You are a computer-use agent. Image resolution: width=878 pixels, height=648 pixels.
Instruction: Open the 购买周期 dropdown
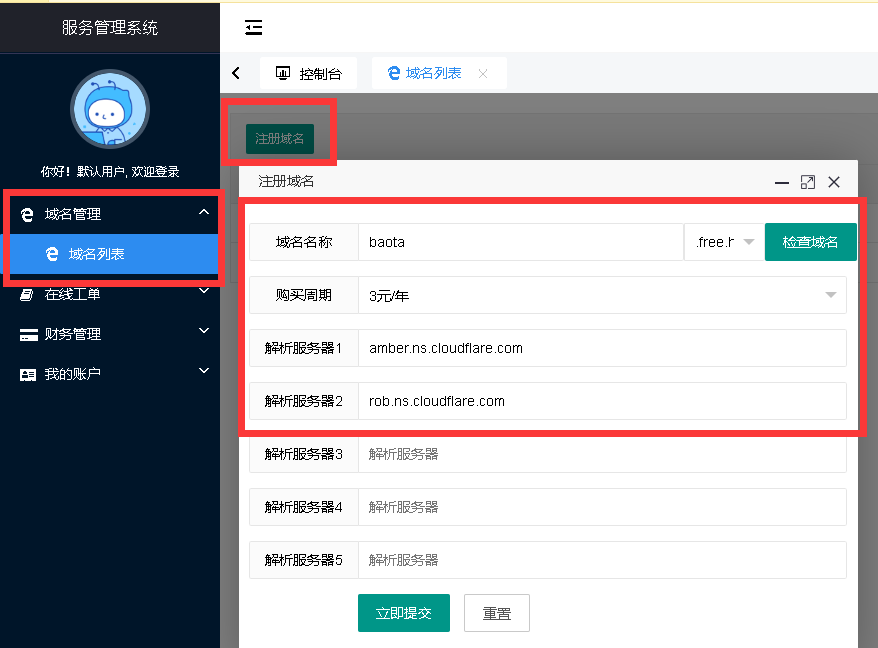point(602,295)
